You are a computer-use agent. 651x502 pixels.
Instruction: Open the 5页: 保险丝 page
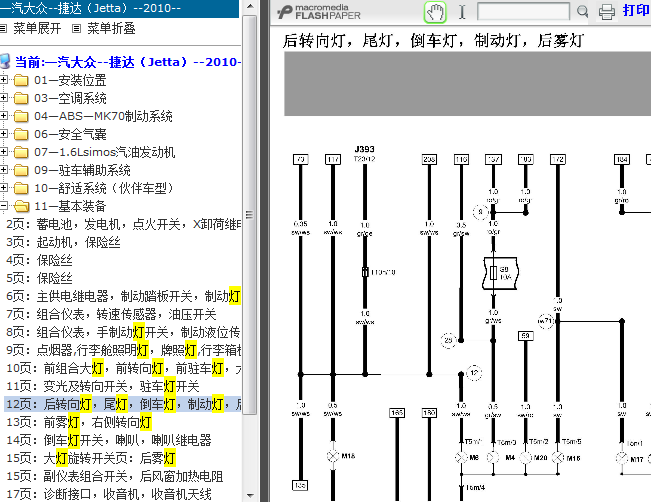coord(39,278)
